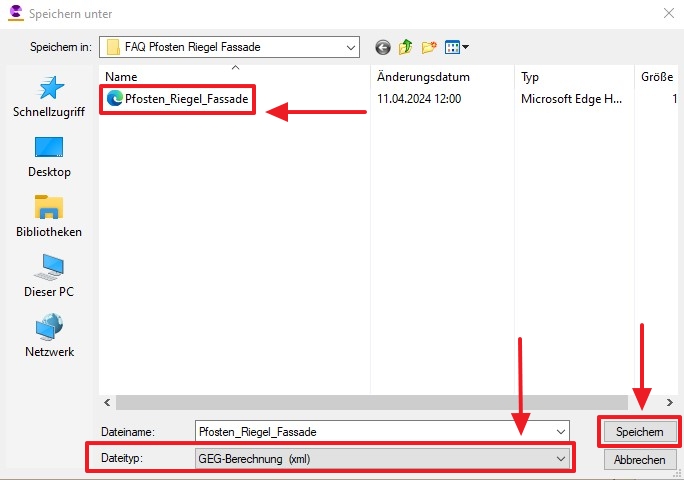The image size is (684, 480).
Task: Sort by the Name column header
Action: [234, 77]
